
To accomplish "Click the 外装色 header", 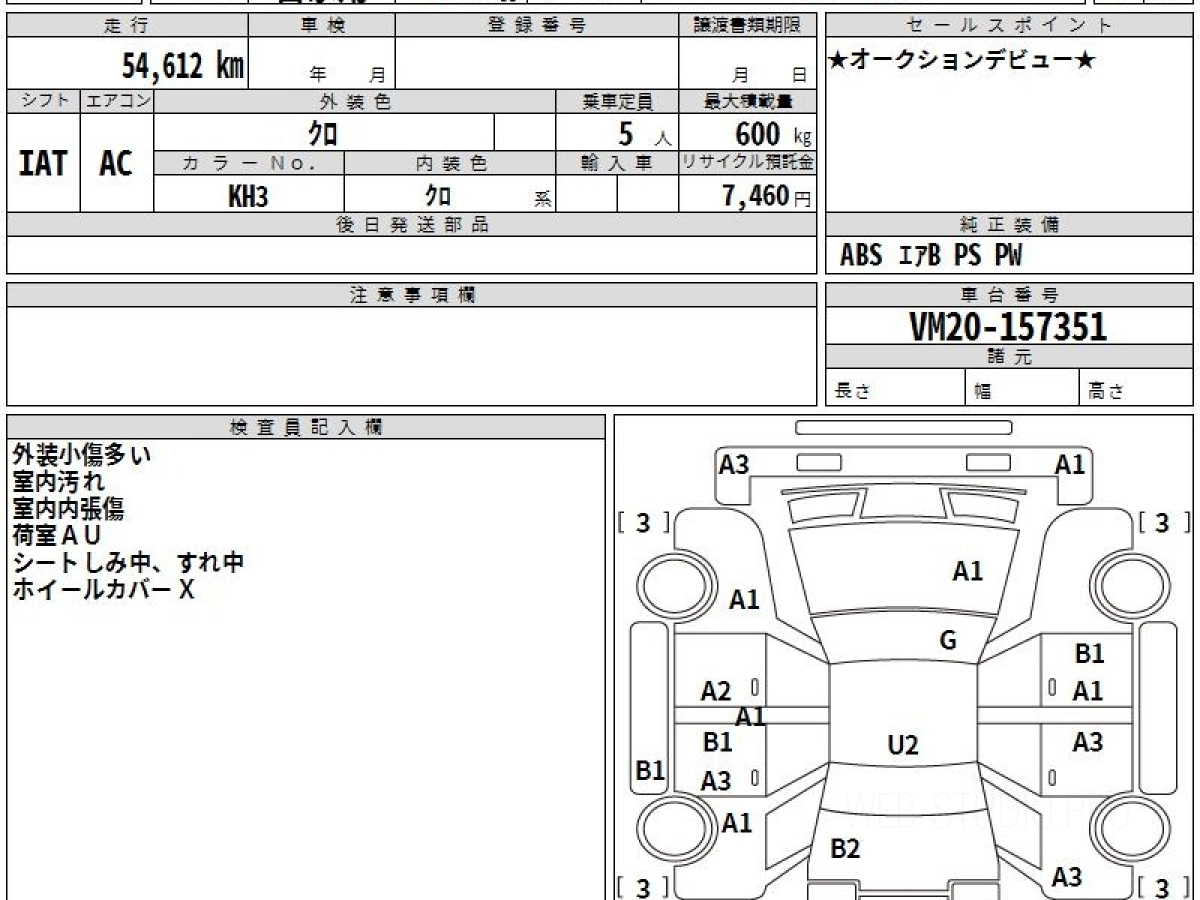I will click(355, 101).
